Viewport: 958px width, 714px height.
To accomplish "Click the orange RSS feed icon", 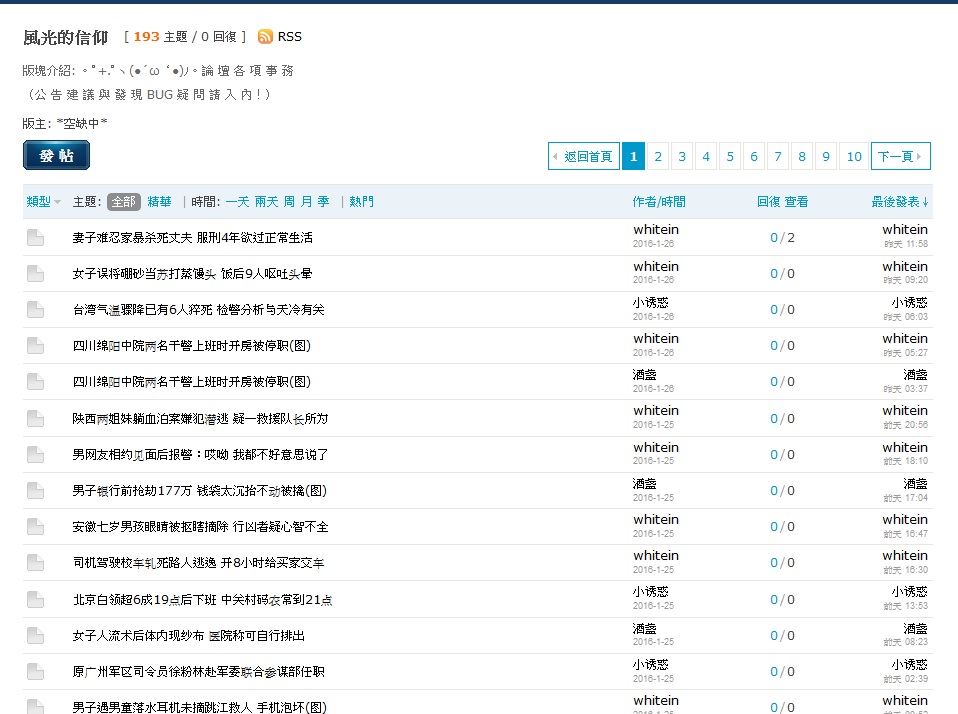I will point(265,37).
